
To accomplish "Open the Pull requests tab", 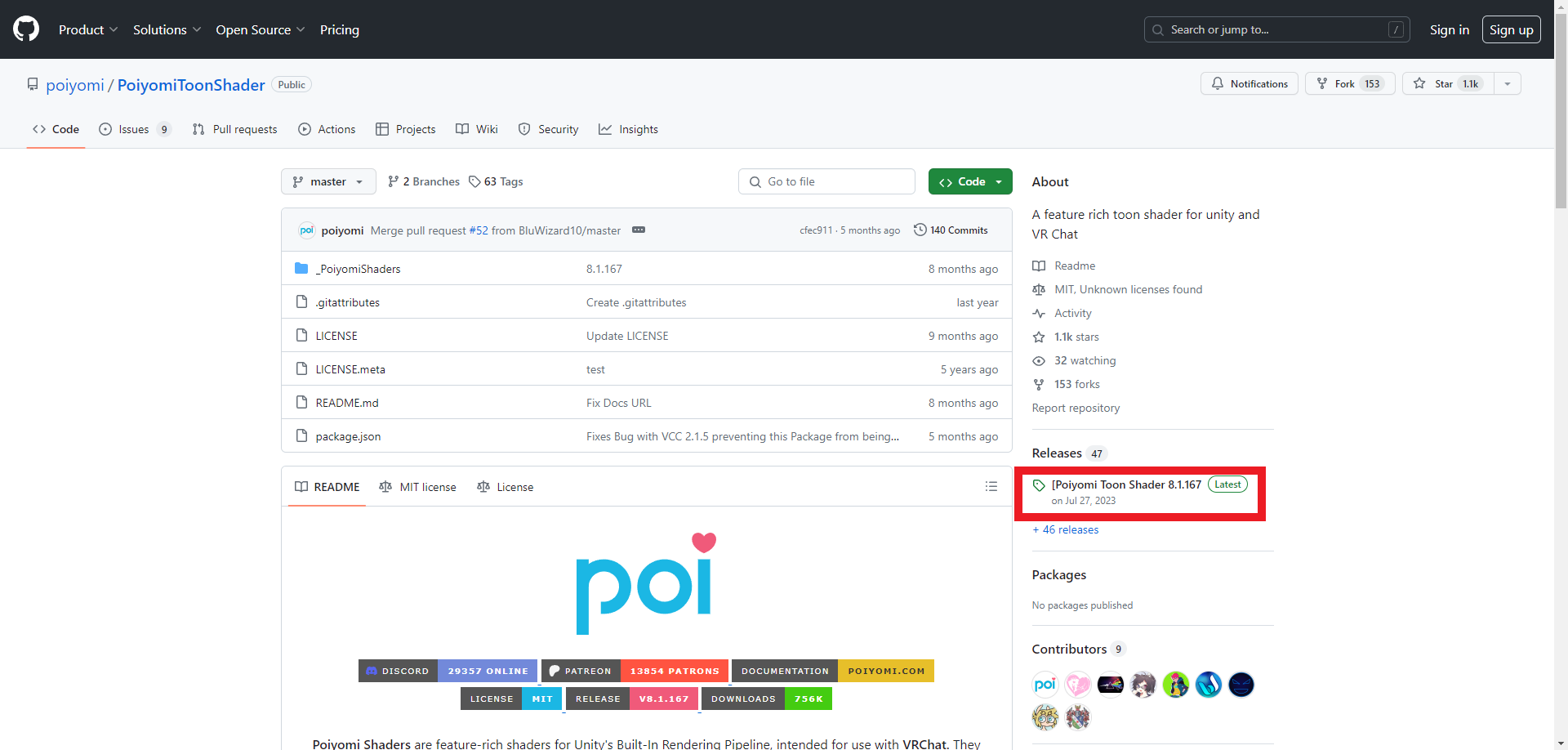I will 234,129.
